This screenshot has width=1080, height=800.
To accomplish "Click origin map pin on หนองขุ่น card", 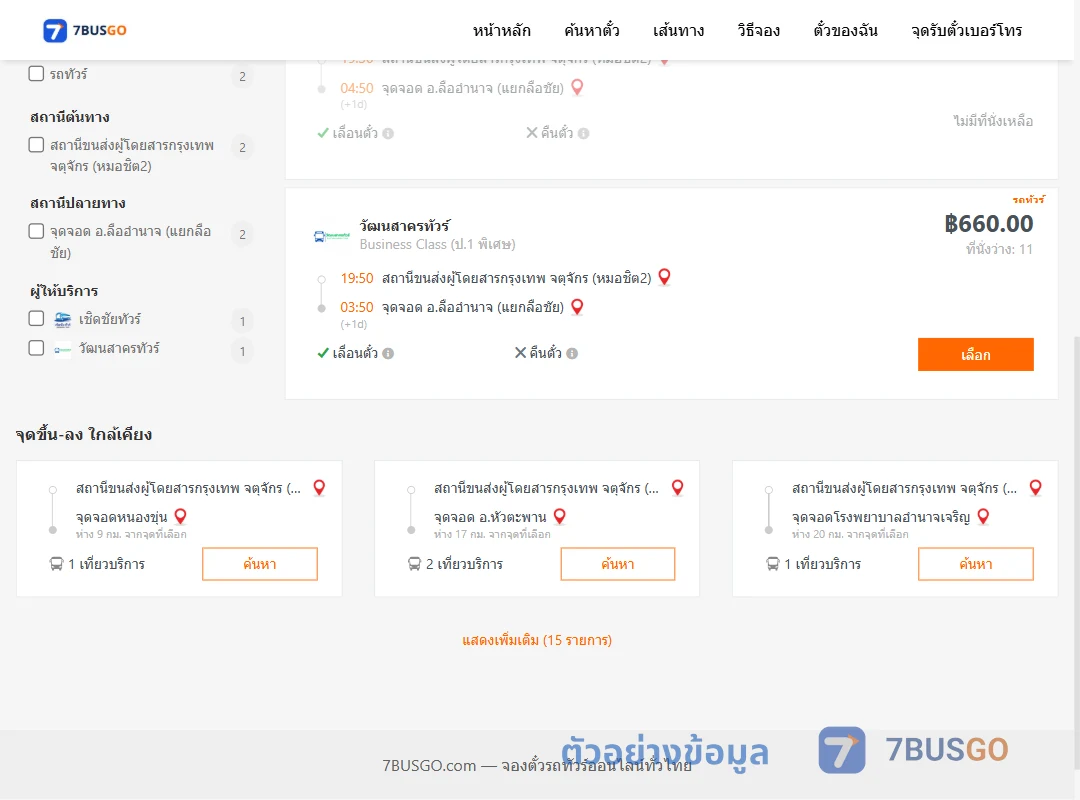I will [x=319, y=488].
